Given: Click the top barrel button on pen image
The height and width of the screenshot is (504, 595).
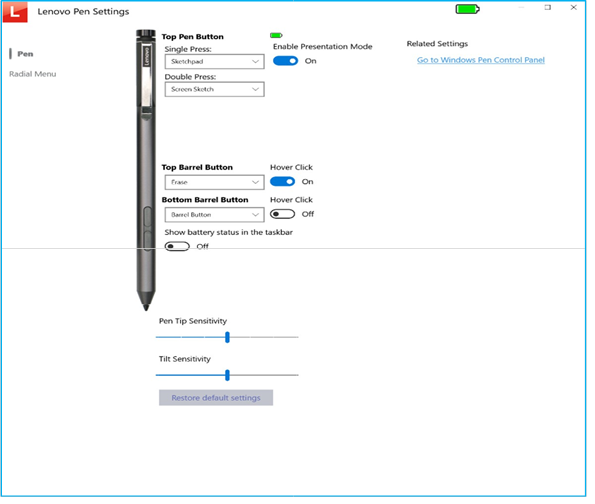Looking at the screenshot, I should (x=147, y=216).
